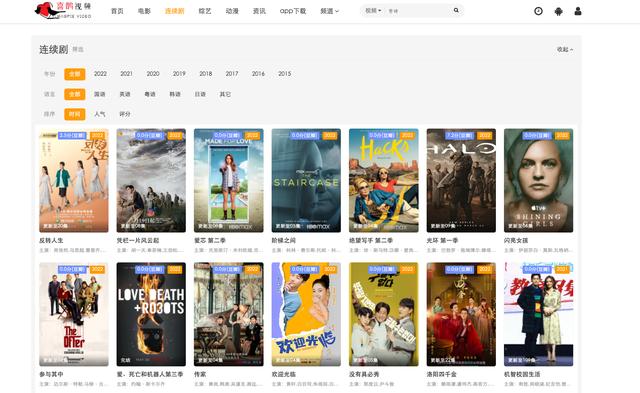Viewport: 640px width, 393px height.
Task: Open viewing history clock icon
Action: pyautogui.click(x=538, y=11)
